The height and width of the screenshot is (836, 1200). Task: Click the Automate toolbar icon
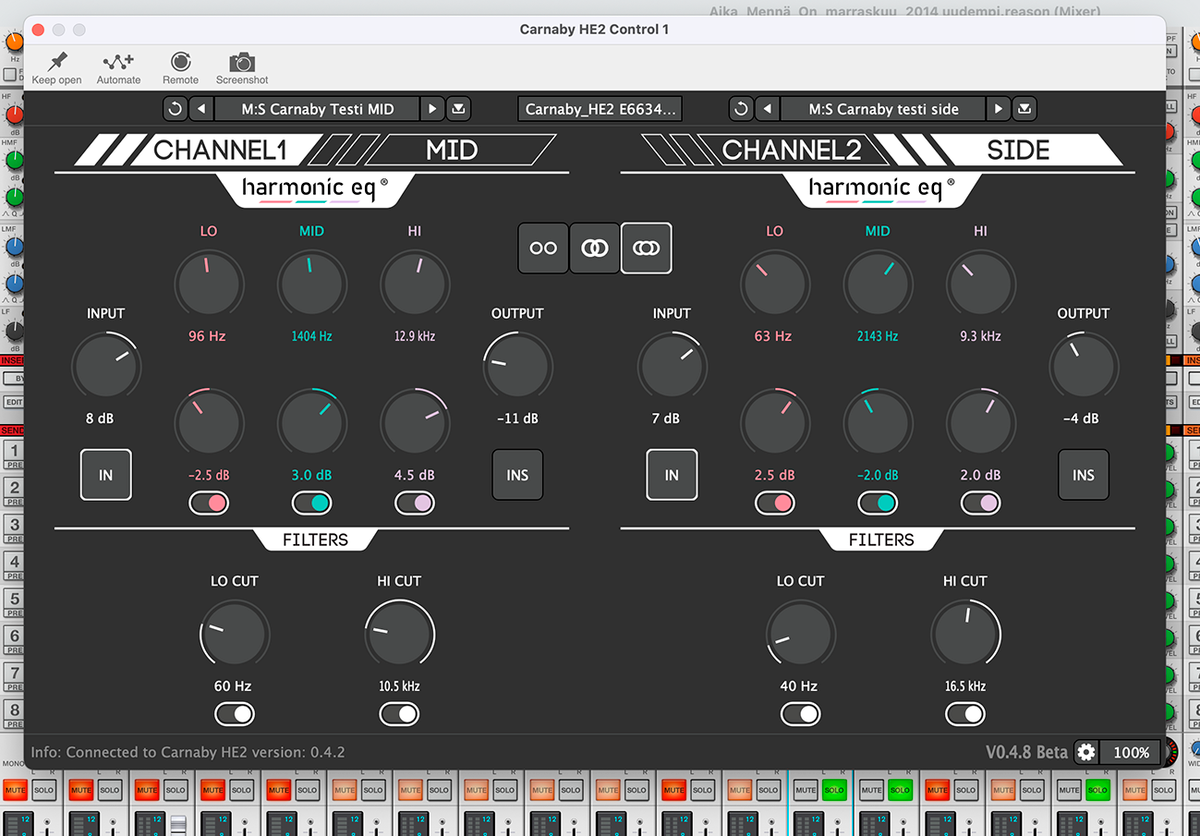click(x=118, y=62)
